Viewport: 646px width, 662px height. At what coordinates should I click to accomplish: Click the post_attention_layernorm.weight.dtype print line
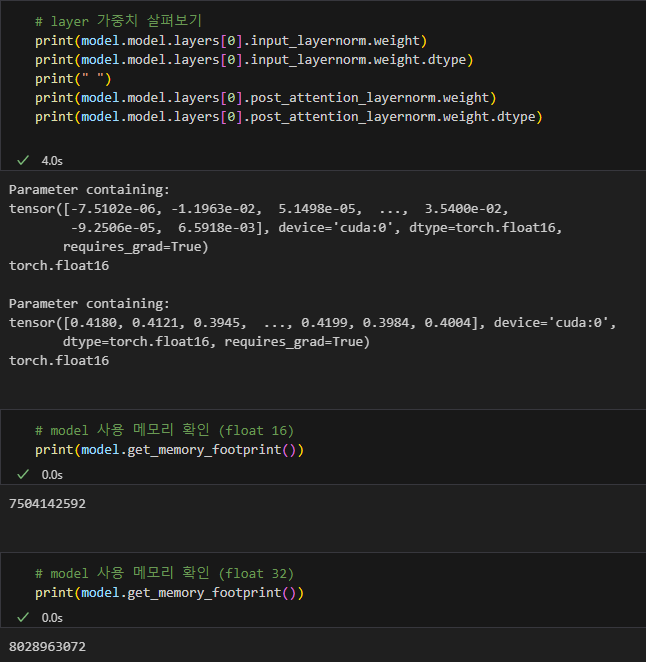[x=289, y=117]
